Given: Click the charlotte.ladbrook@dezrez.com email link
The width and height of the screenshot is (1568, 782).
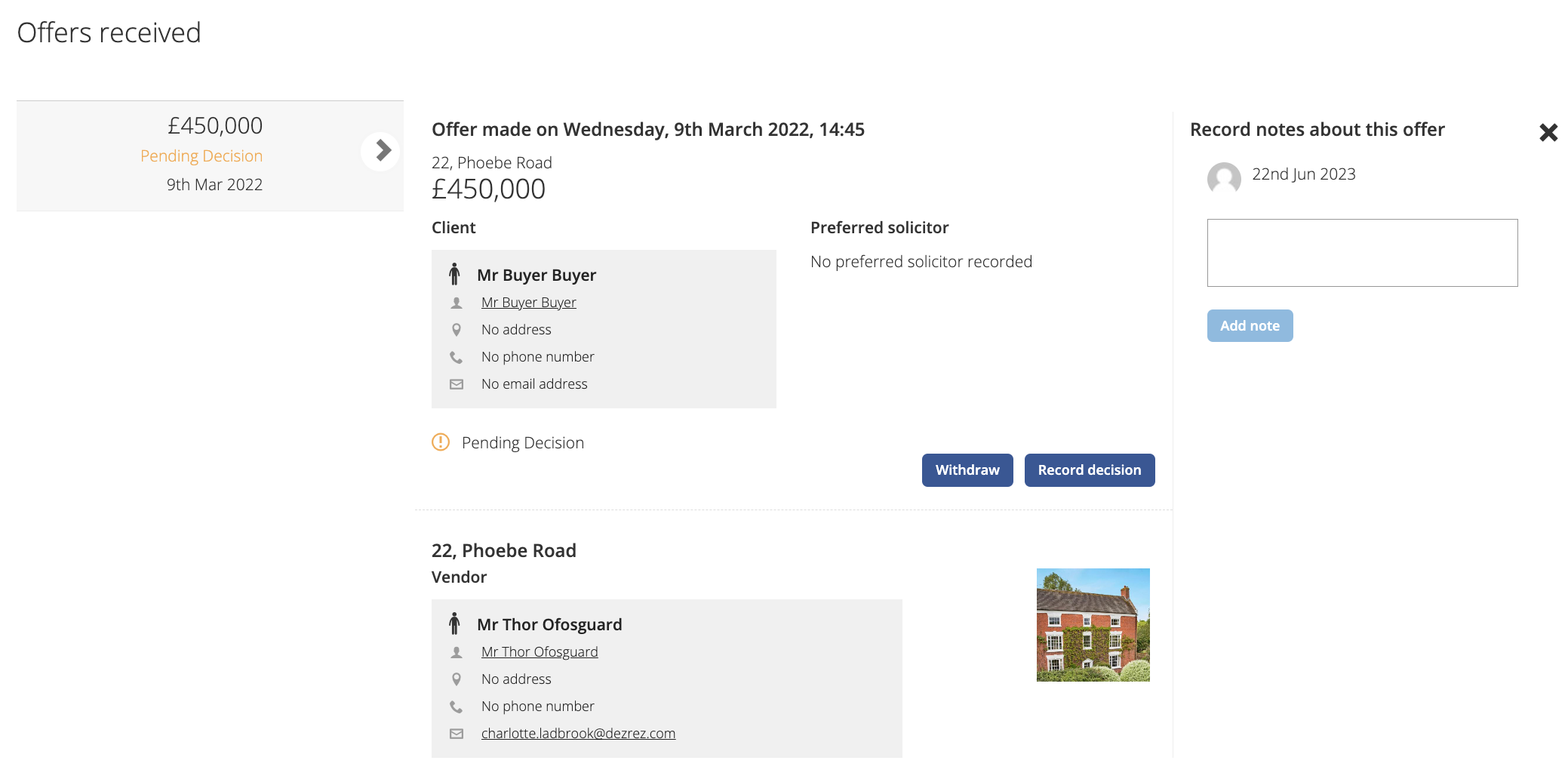Looking at the screenshot, I should coord(578,734).
